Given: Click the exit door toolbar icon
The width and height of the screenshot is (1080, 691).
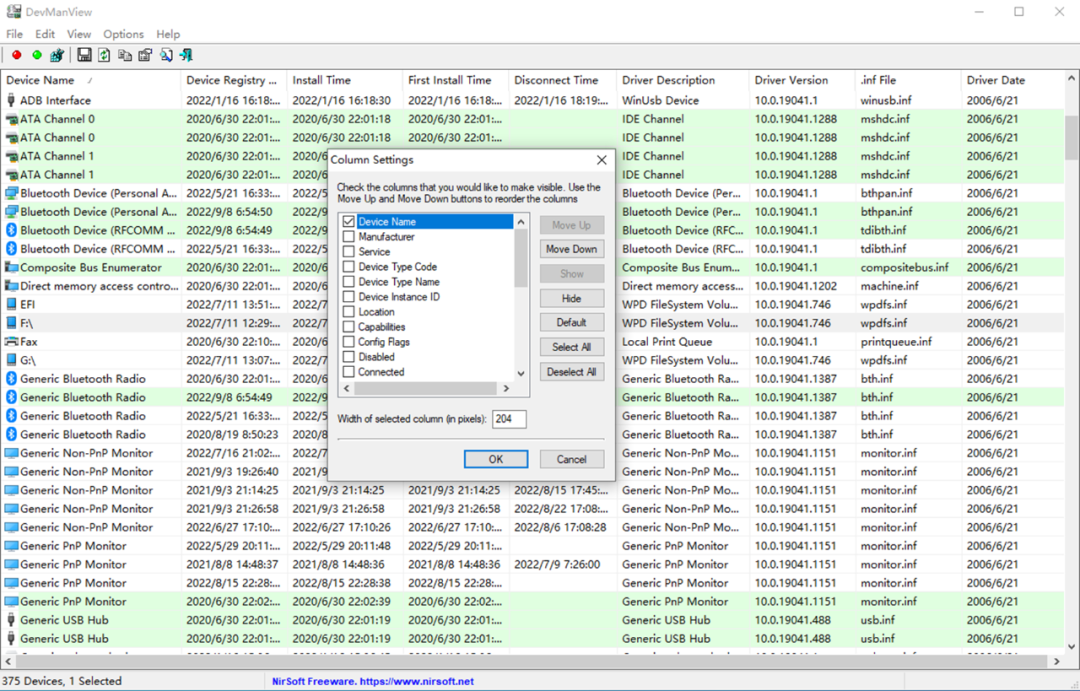Looking at the screenshot, I should [186, 55].
